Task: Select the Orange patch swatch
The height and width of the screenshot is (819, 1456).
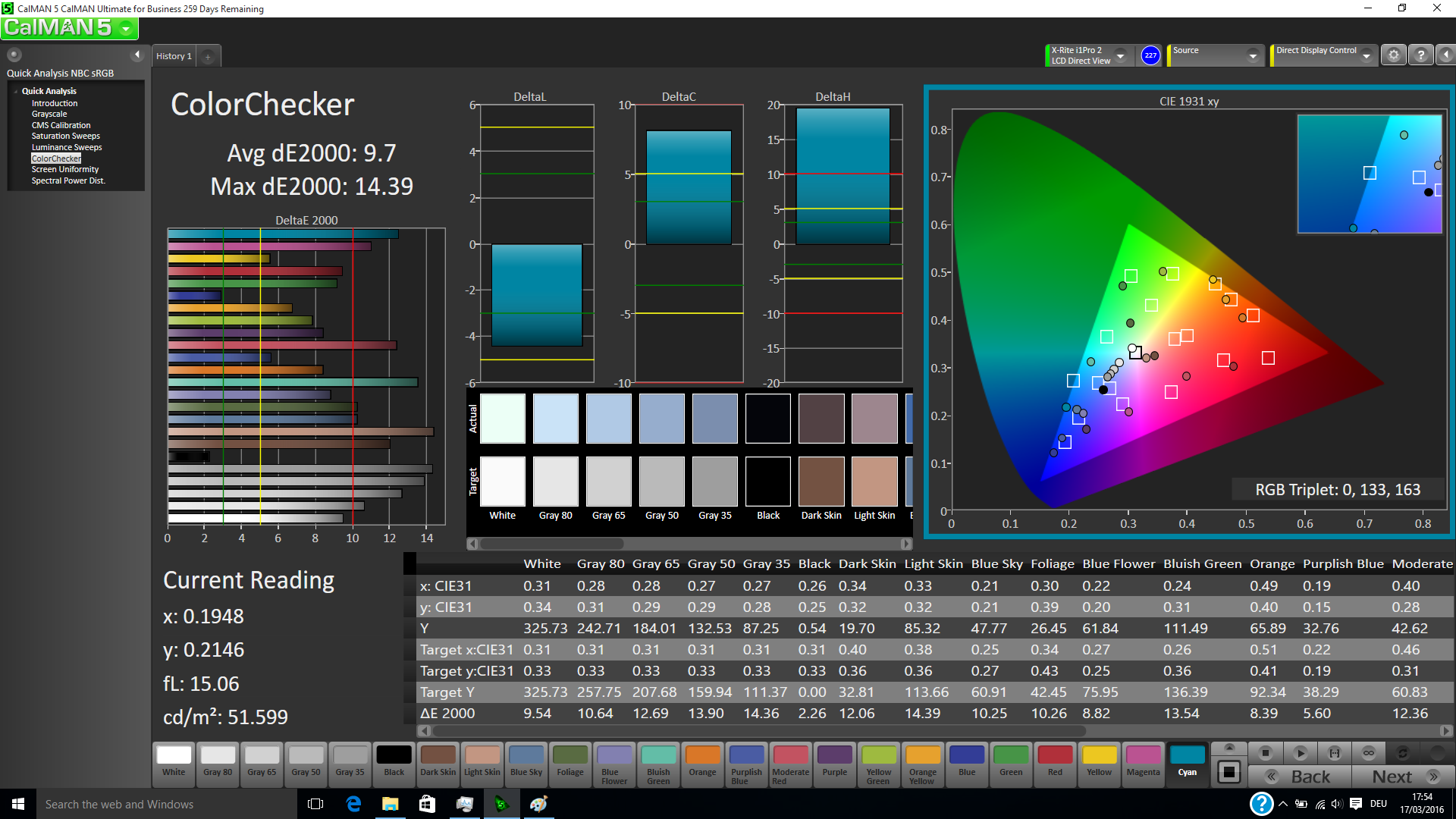Action: [x=702, y=764]
